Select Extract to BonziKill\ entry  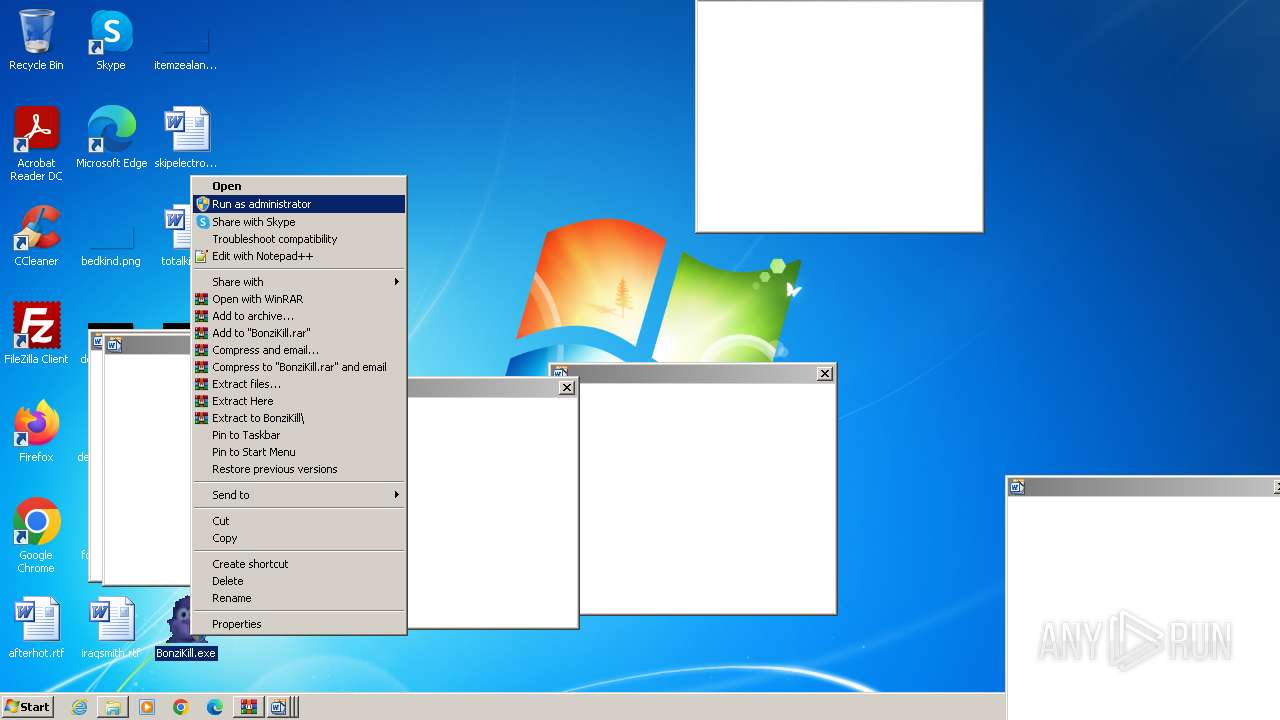click(299, 418)
